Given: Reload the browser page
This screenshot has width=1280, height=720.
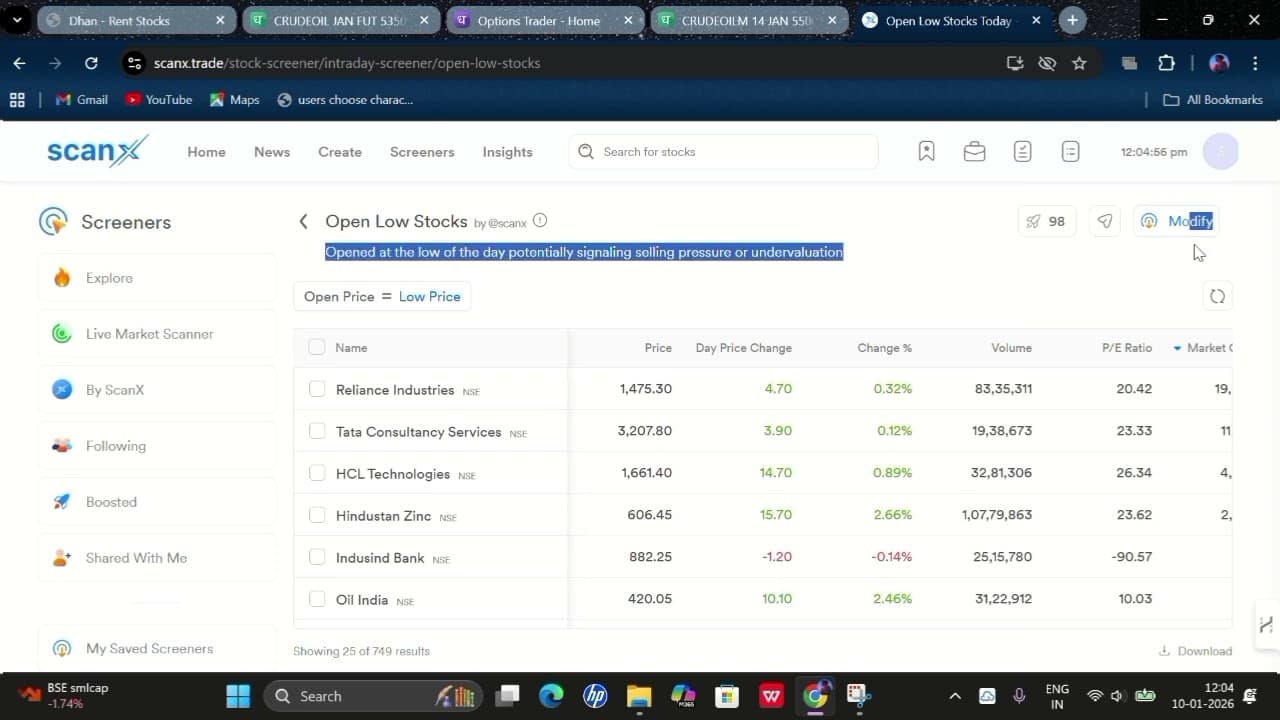Looking at the screenshot, I should tap(91, 63).
